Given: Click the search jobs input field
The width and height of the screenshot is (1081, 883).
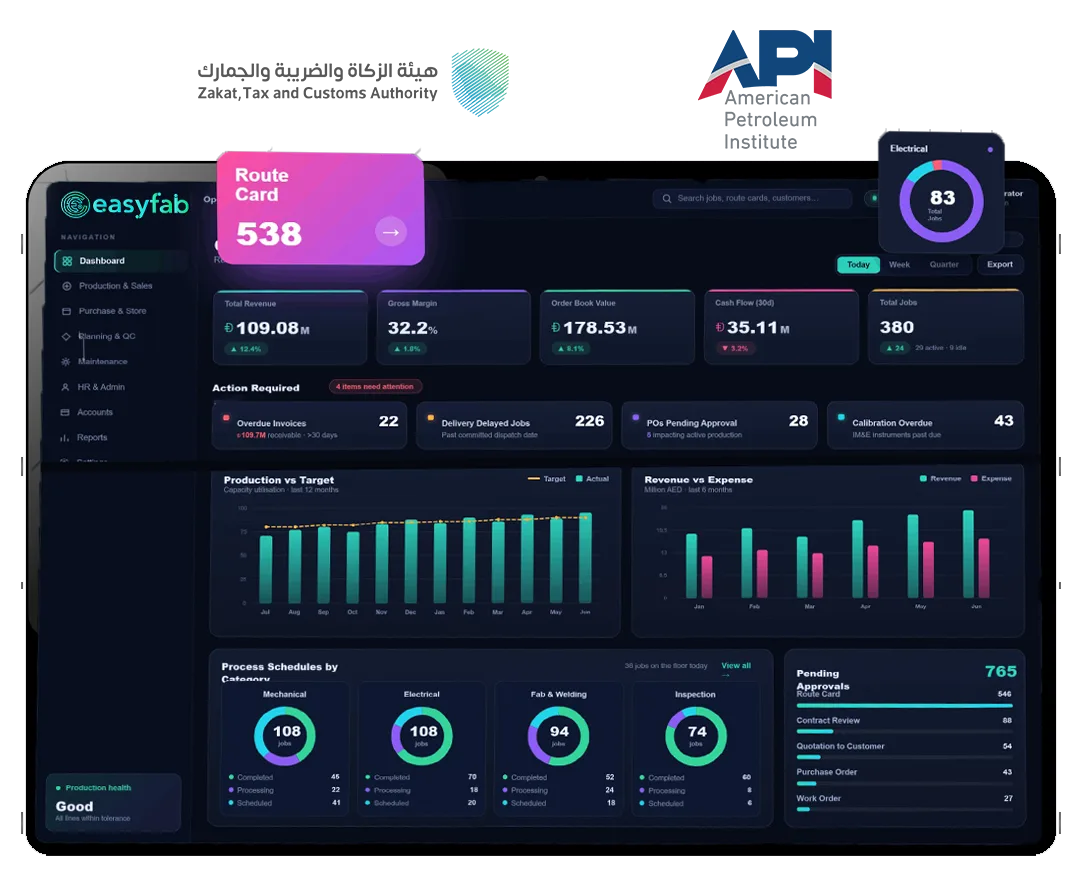Looking at the screenshot, I should pyautogui.click(x=752, y=199).
